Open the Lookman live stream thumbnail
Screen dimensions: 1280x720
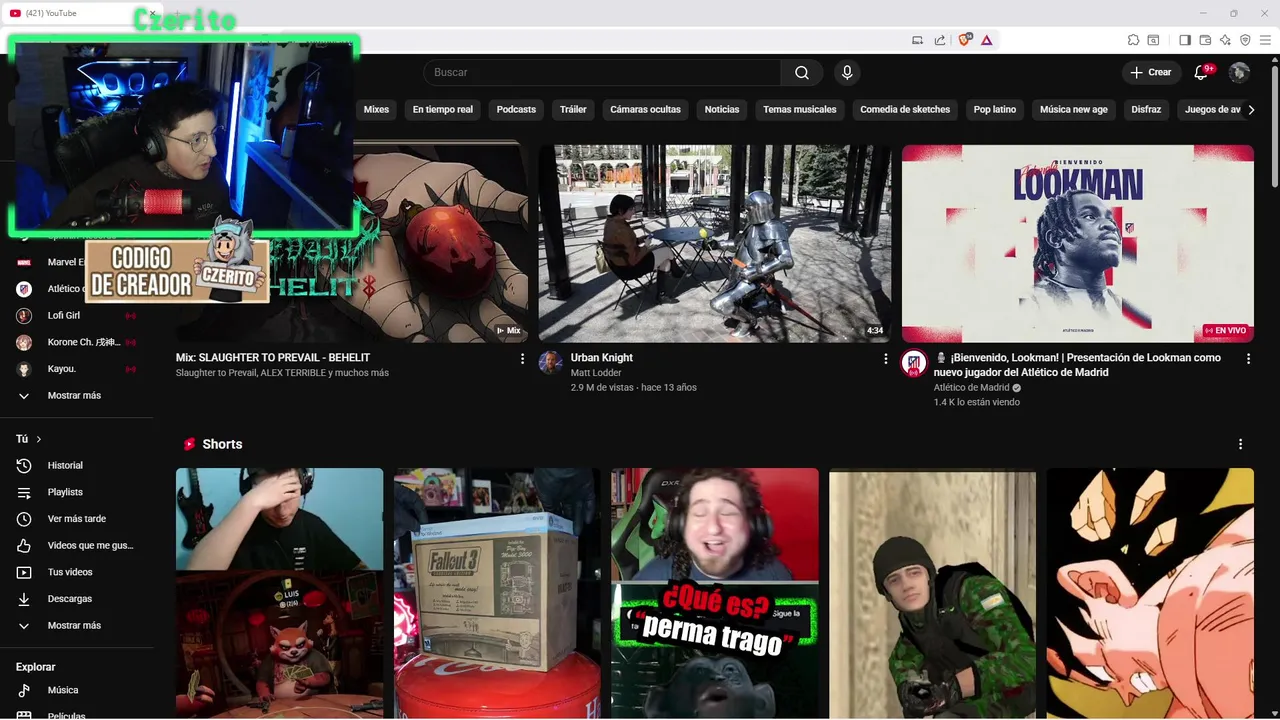(1078, 244)
